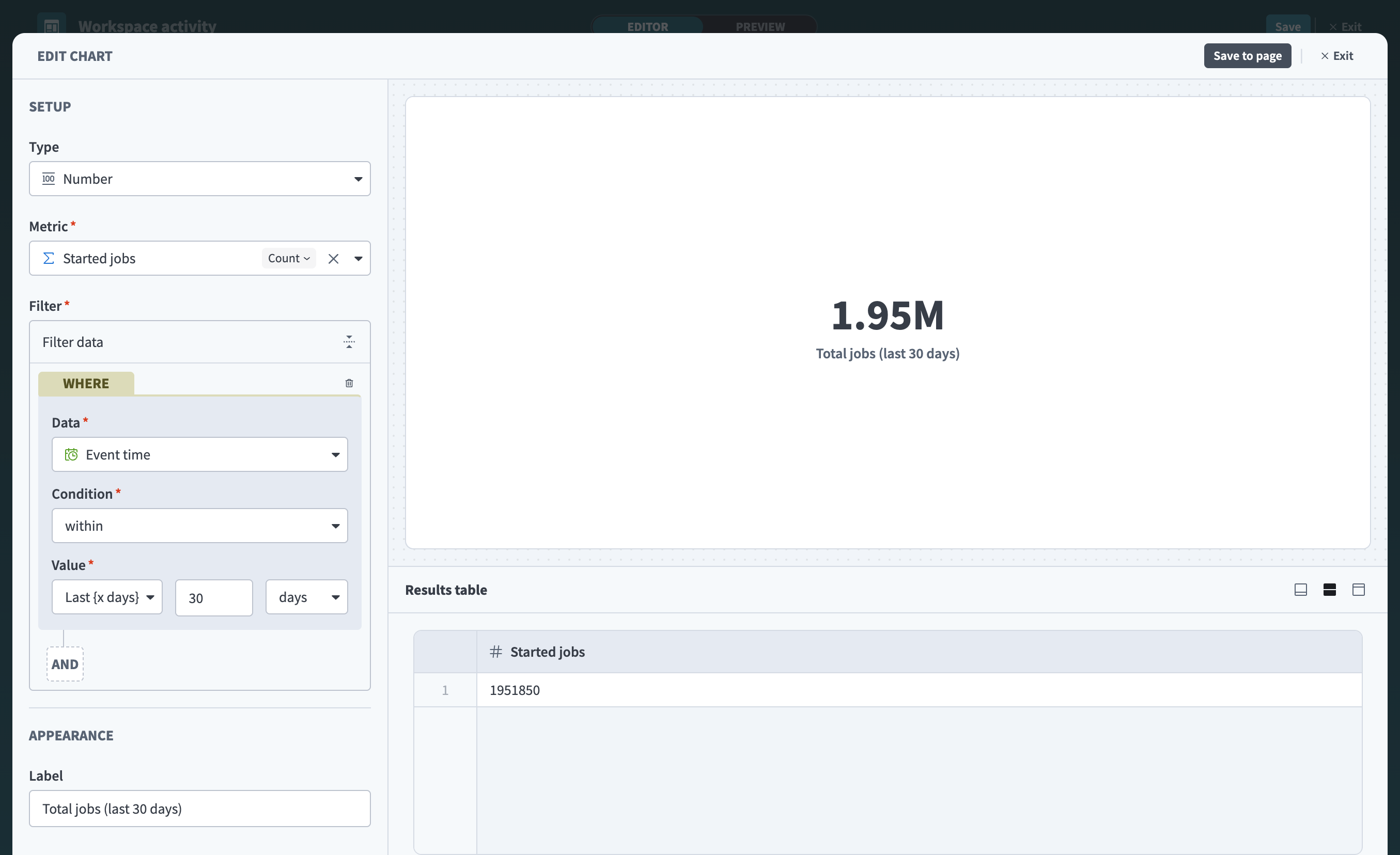Click the calendar clock icon in Event time
The height and width of the screenshot is (855, 1400).
[x=71, y=455]
